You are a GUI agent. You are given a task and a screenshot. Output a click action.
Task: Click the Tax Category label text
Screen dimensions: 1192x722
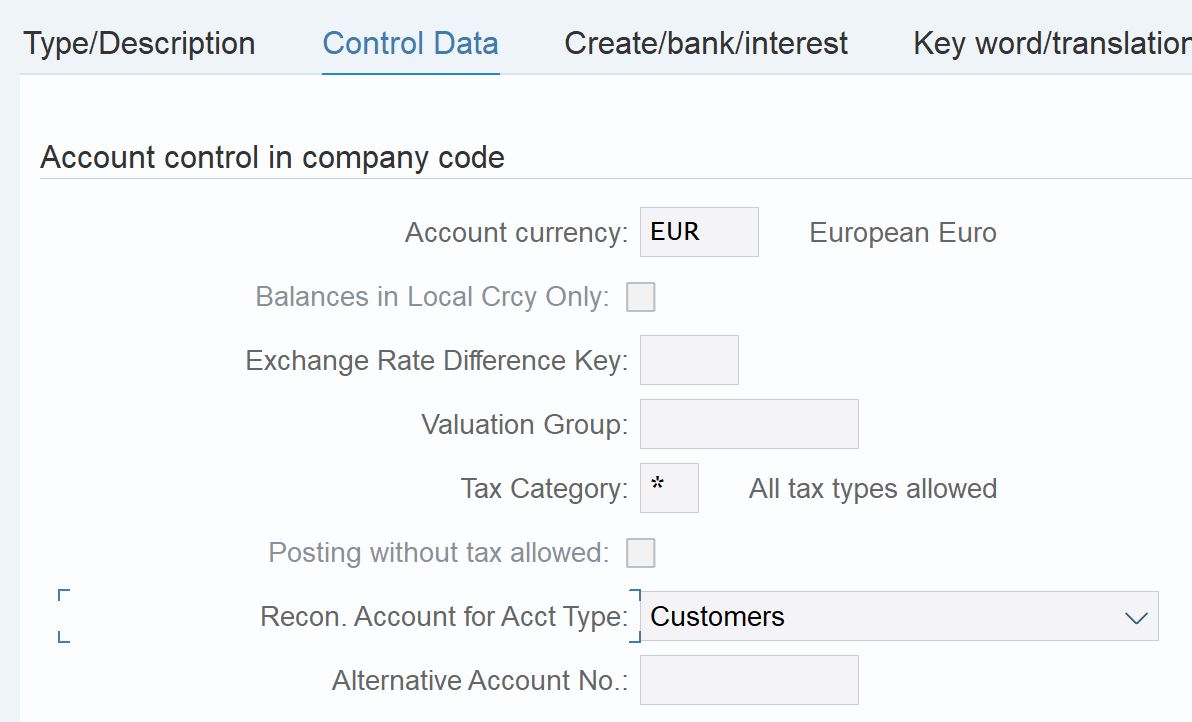pos(543,489)
